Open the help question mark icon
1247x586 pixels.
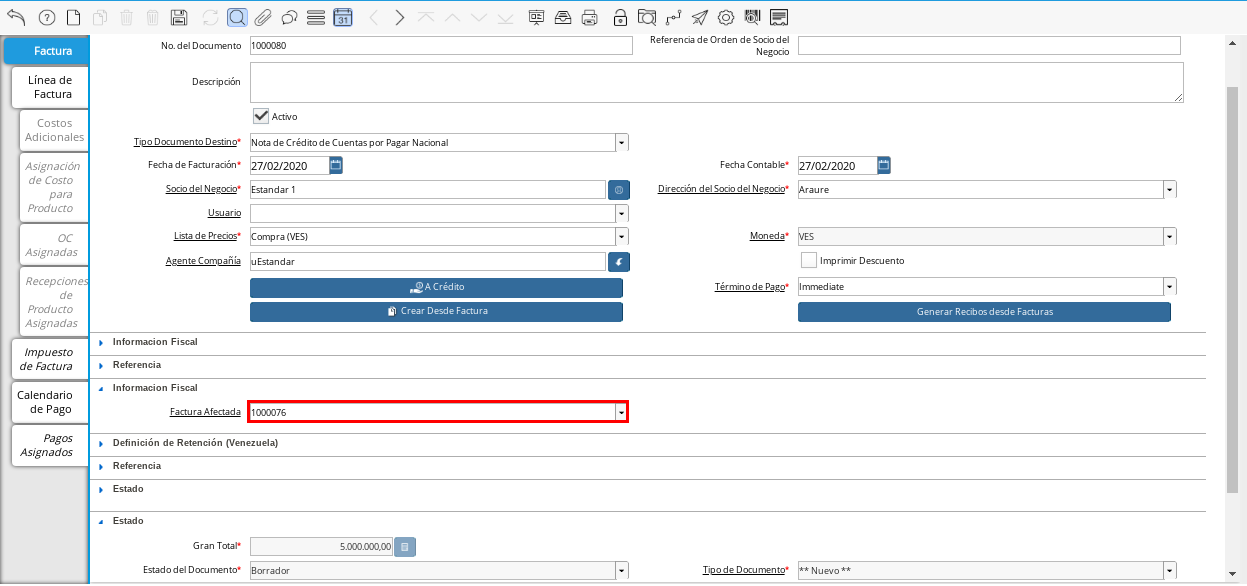[46, 17]
